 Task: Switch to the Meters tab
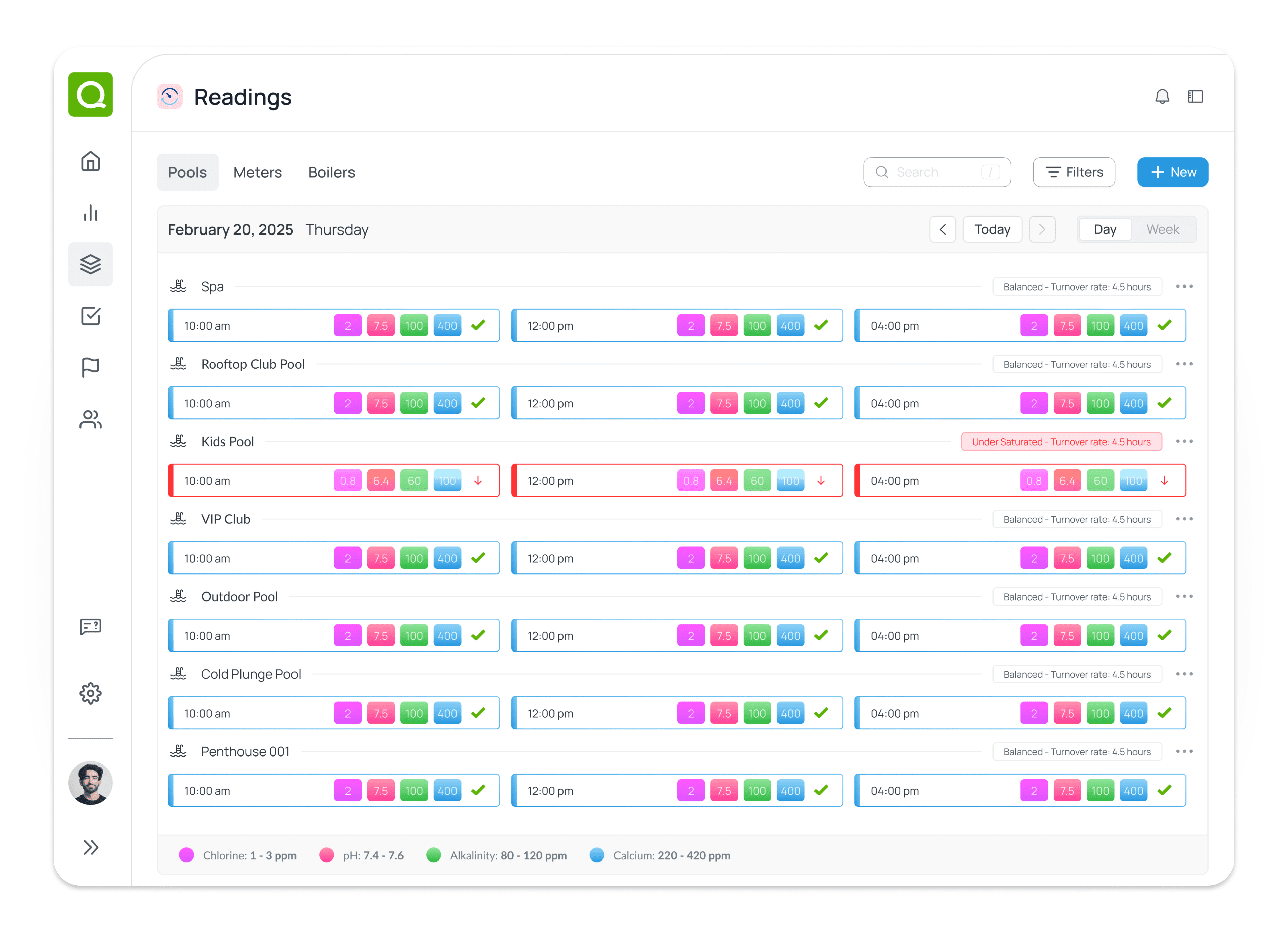click(257, 172)
